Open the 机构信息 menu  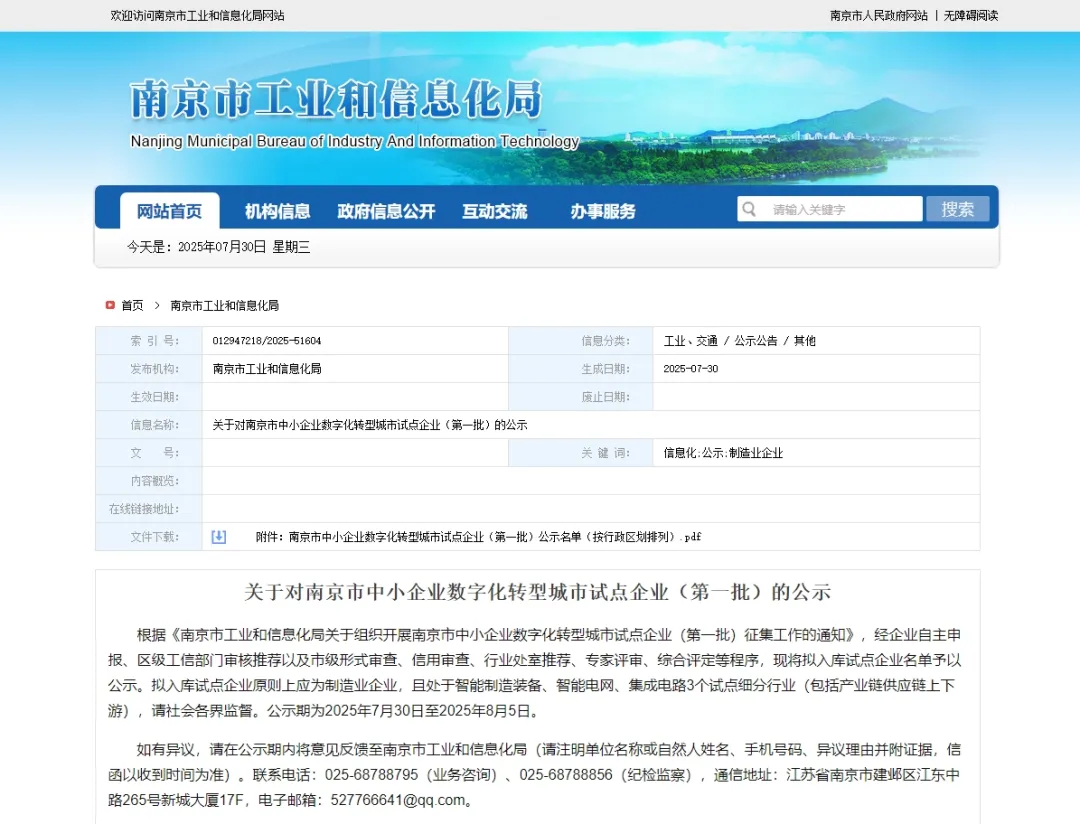pyautogui.click(x=277, y=211)
